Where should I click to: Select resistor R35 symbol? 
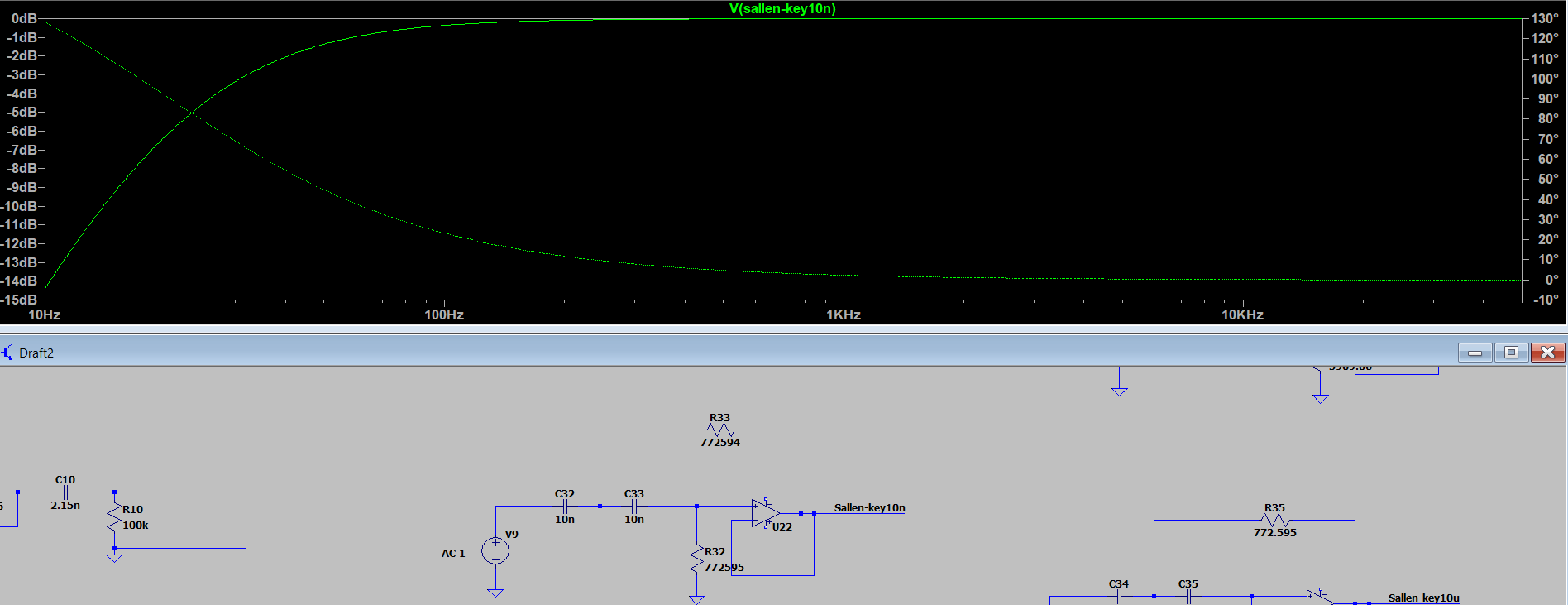(1275, 521)
